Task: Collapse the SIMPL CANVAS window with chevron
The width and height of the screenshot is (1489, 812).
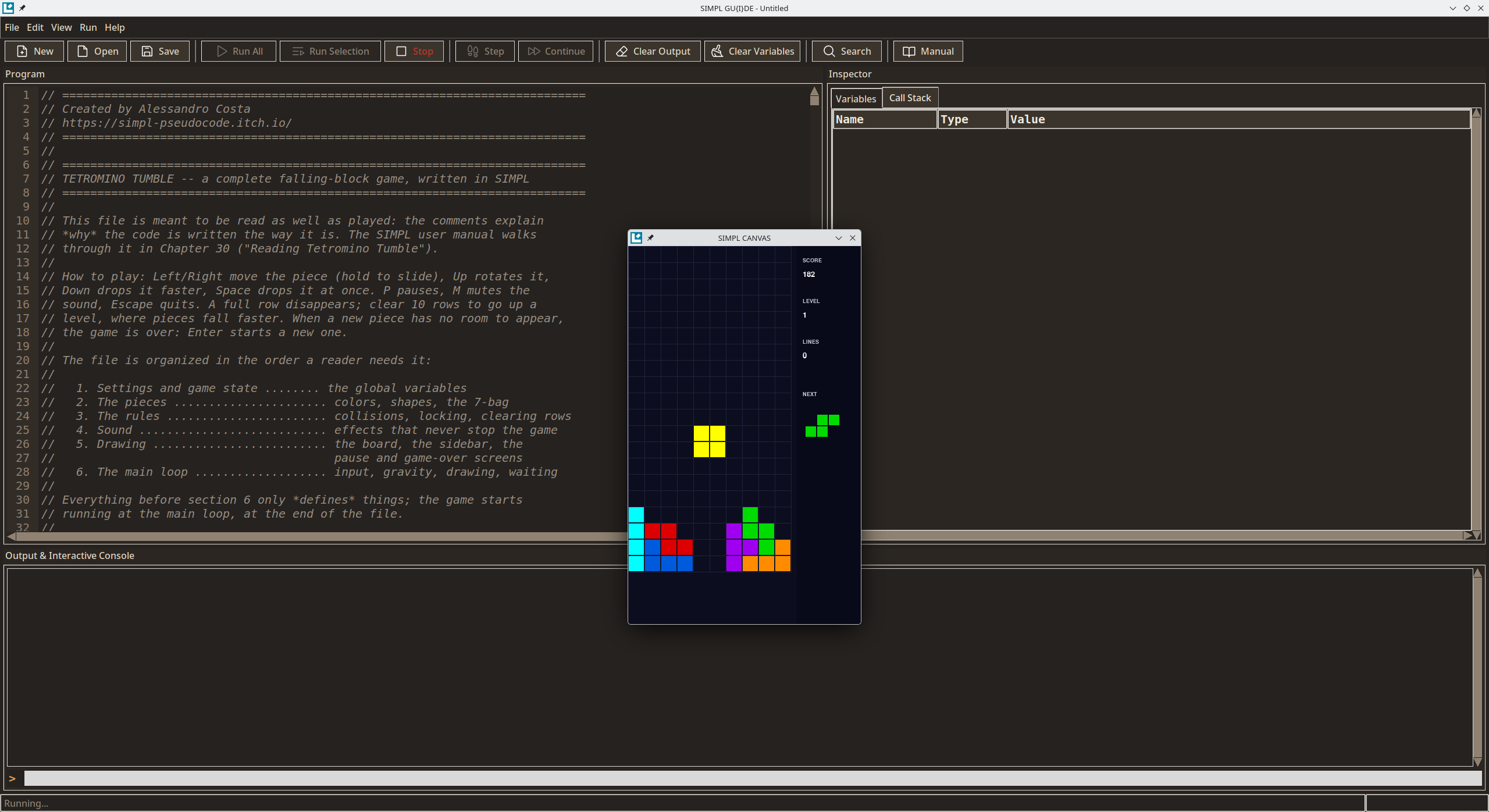Action: pos(839,237)
